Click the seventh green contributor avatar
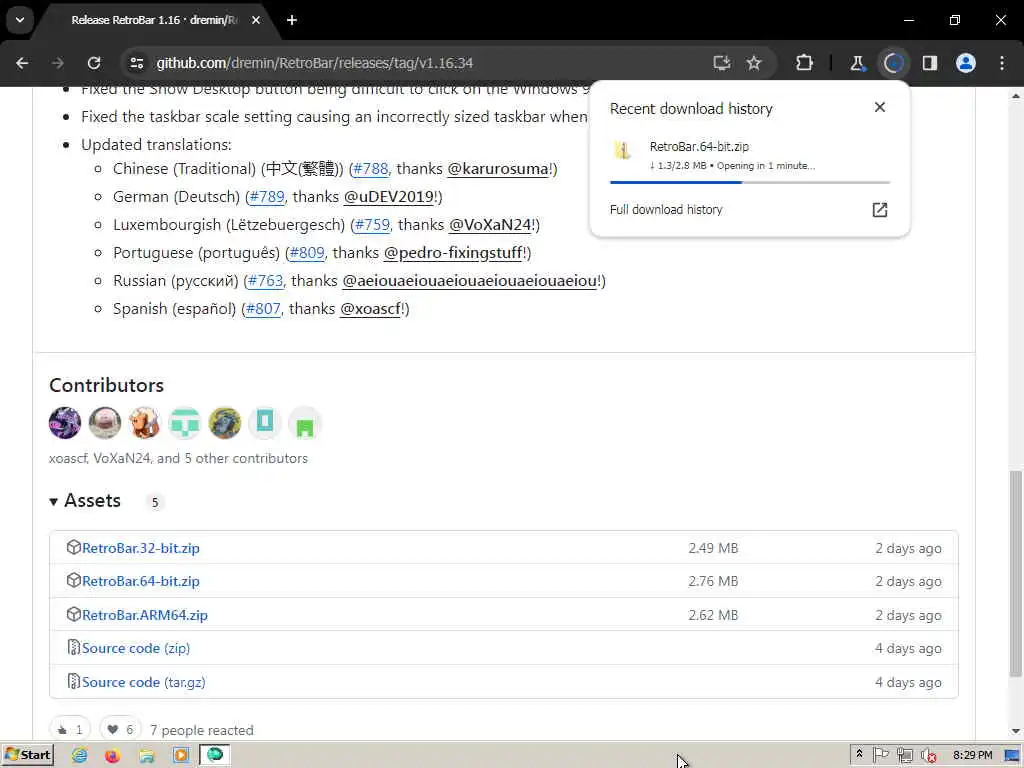 point(304,423)
